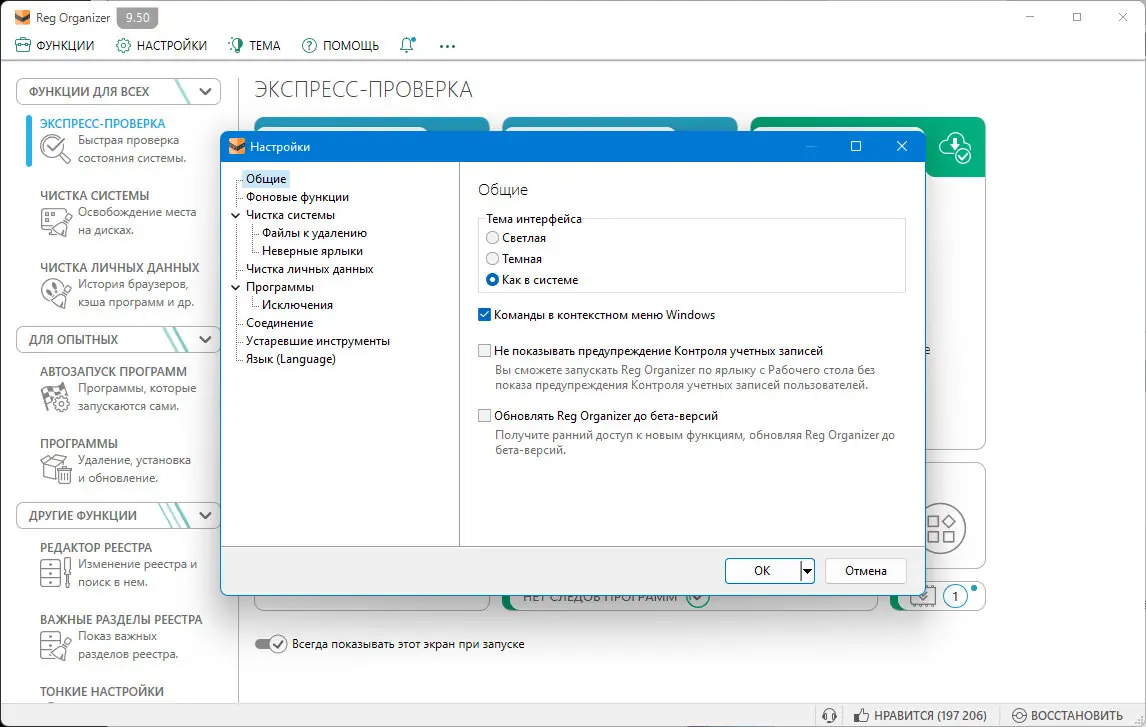Open 'ТОНКИЕ НАСТРОЙКИ' in the sidebar
This screenshot has width=1146, height=727.
[102, 691]
